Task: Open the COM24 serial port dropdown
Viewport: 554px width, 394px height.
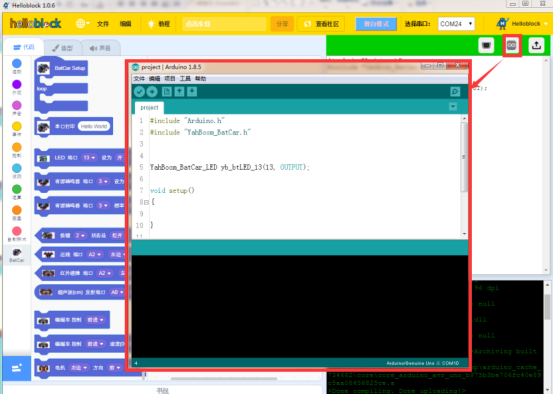Action: [x=456, y=24]
